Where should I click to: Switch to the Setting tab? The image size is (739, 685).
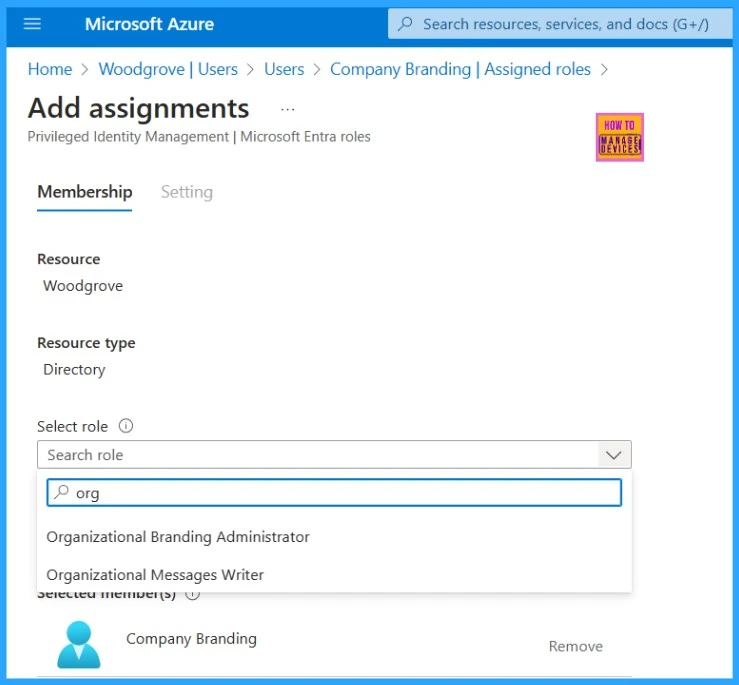point(187,192)
